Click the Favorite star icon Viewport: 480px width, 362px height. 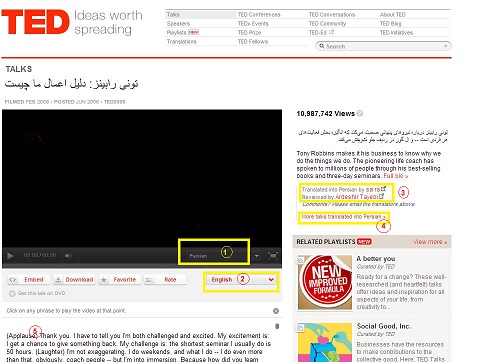[104, 280]
